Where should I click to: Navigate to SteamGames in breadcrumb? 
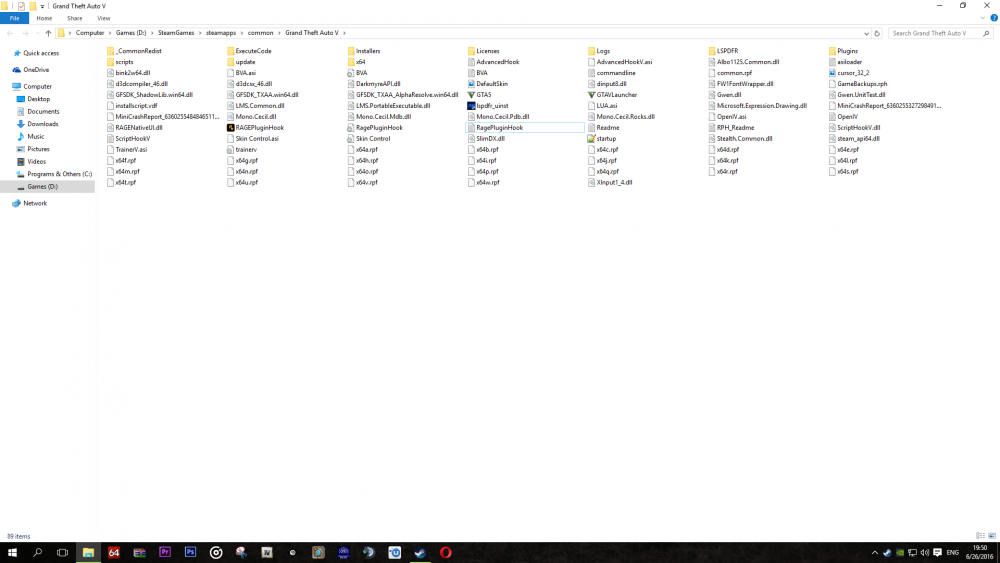[x=176, y=33]
